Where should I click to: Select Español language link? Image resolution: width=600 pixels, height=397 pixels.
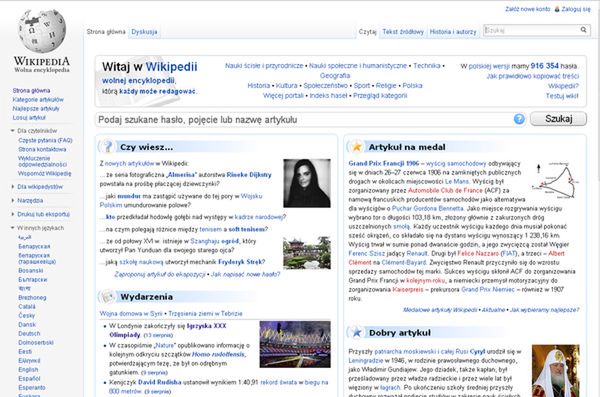pyautogui.click(x=29, y=379)
